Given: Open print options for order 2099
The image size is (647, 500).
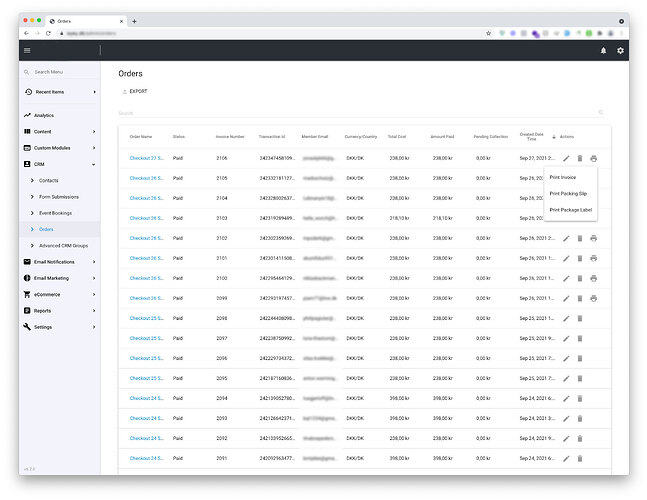Looking at the screenshot, I should (x=593, y=298).
